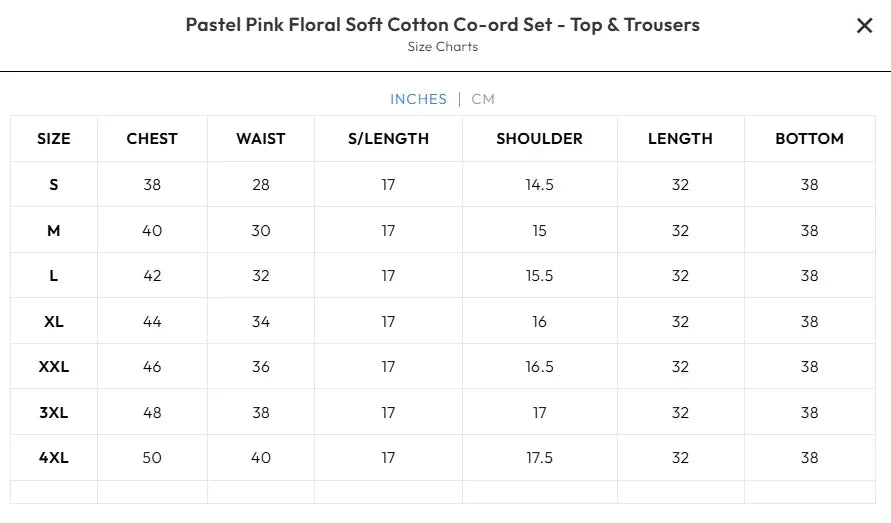Click the chest value 42 for size L
This screenshot has height=523, width=891.
click(x=152, y=276)
